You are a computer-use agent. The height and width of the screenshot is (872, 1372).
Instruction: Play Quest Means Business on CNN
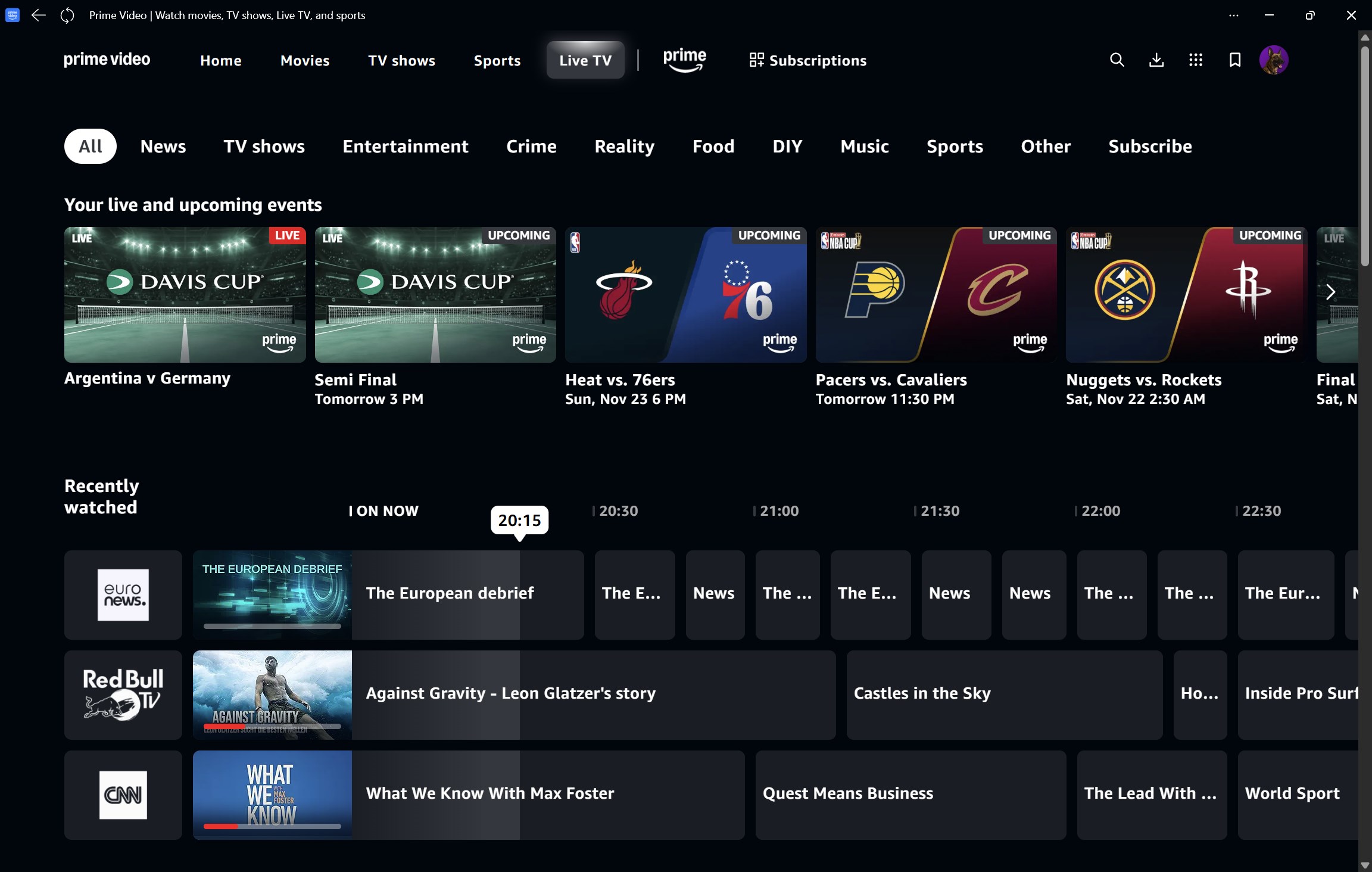point(909,795)
